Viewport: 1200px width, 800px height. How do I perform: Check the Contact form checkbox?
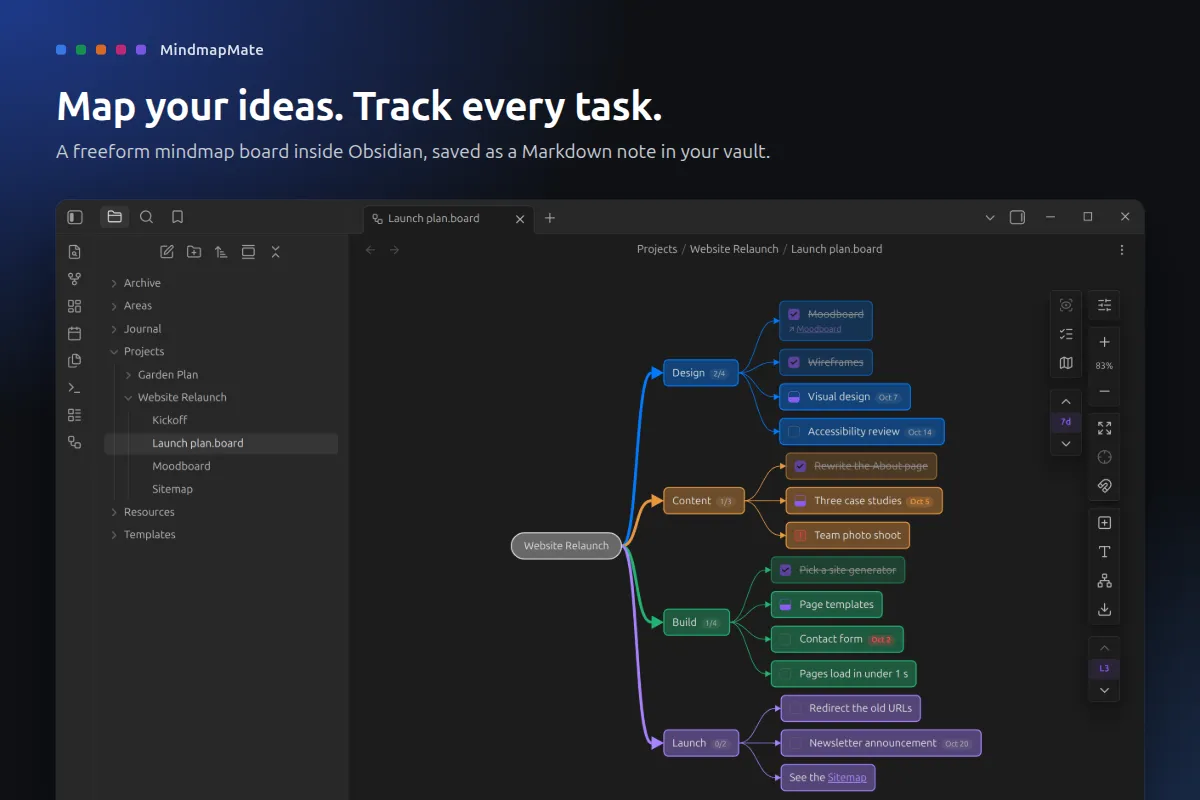pos(785,639)
